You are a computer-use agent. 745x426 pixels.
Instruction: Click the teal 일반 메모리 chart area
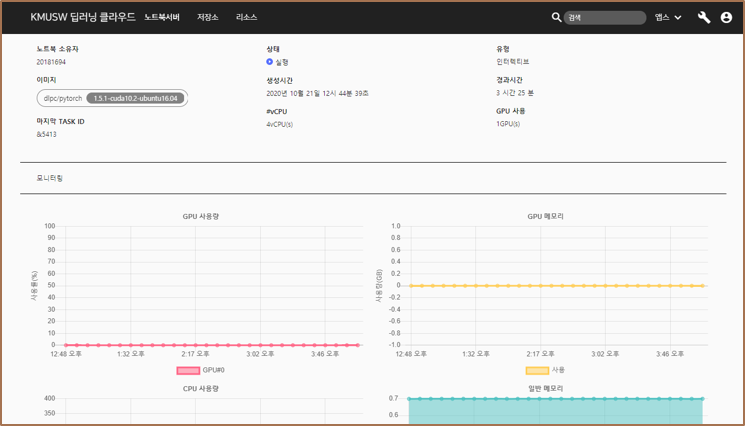click(x=555, y=412)
